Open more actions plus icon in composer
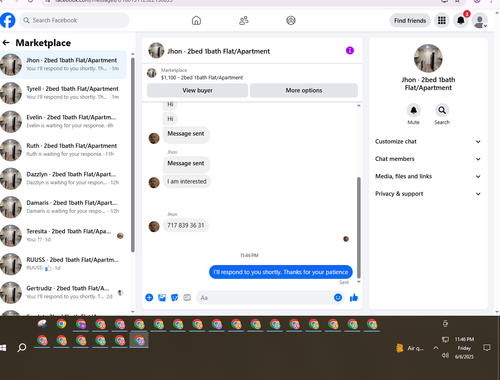The width and height of the screenshot is (500, 380). click(x=149, y=297)
